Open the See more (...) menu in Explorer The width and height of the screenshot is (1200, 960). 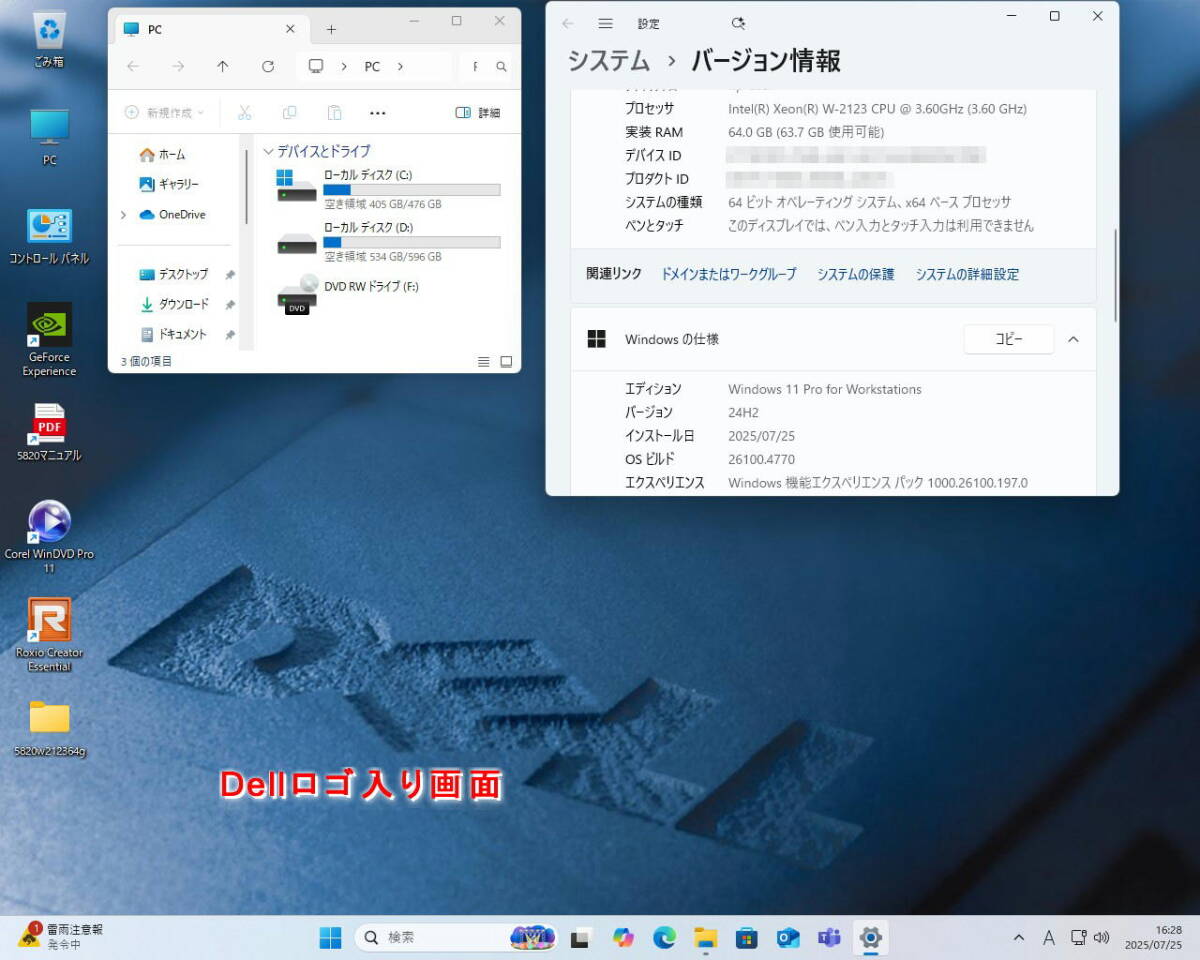click(378, 113)
